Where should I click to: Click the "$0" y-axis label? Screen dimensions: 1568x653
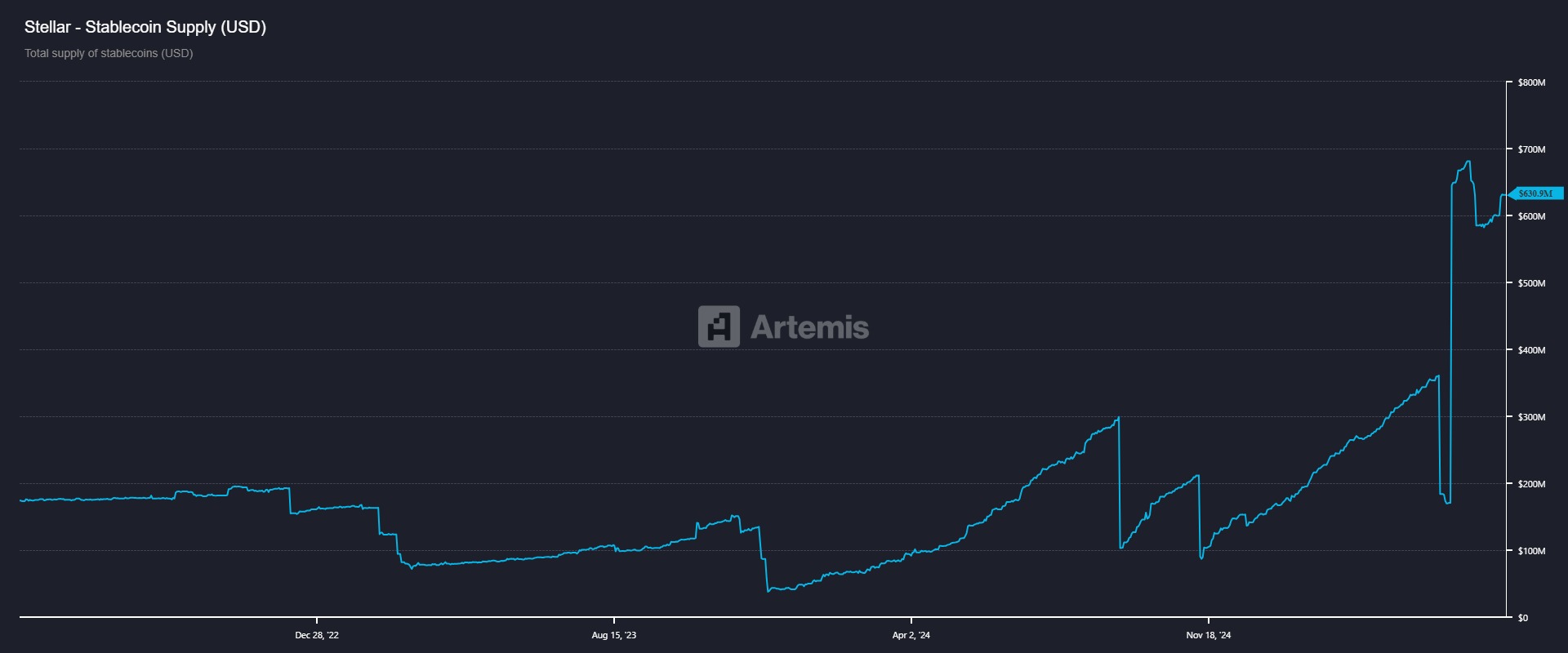(x=1523, y=618)
